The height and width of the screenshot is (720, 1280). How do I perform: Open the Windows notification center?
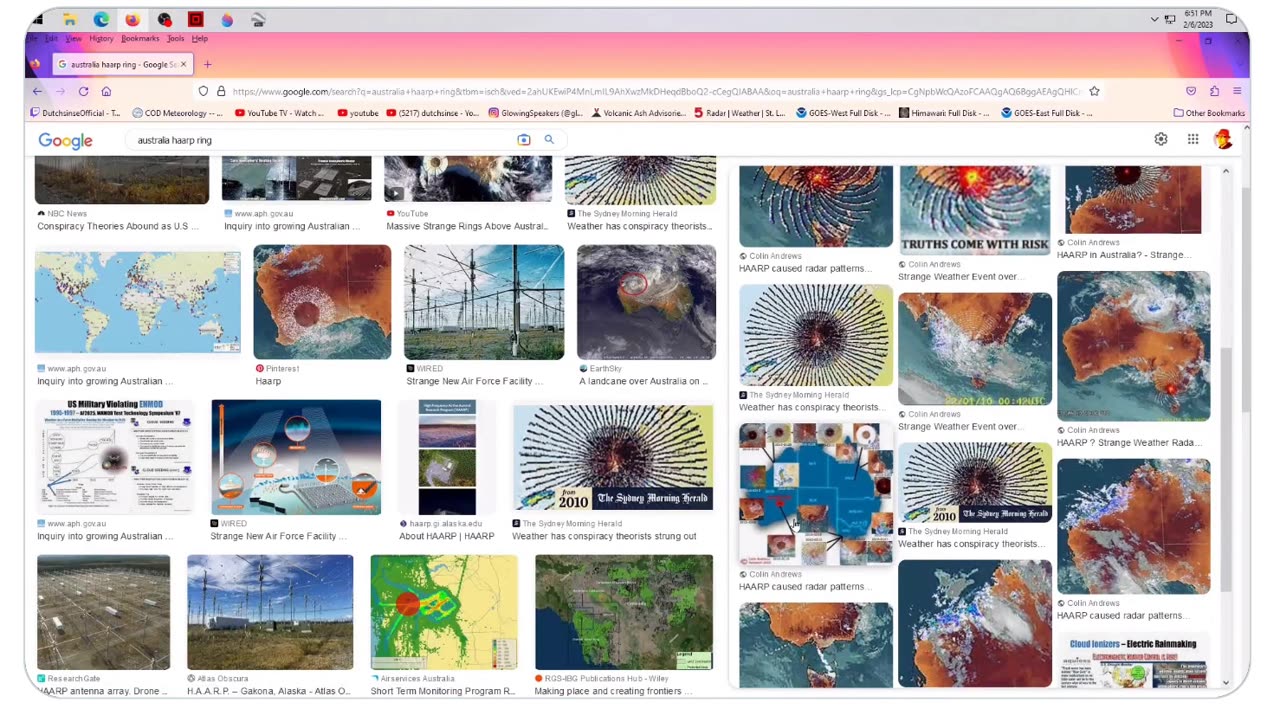[1231, 19]
